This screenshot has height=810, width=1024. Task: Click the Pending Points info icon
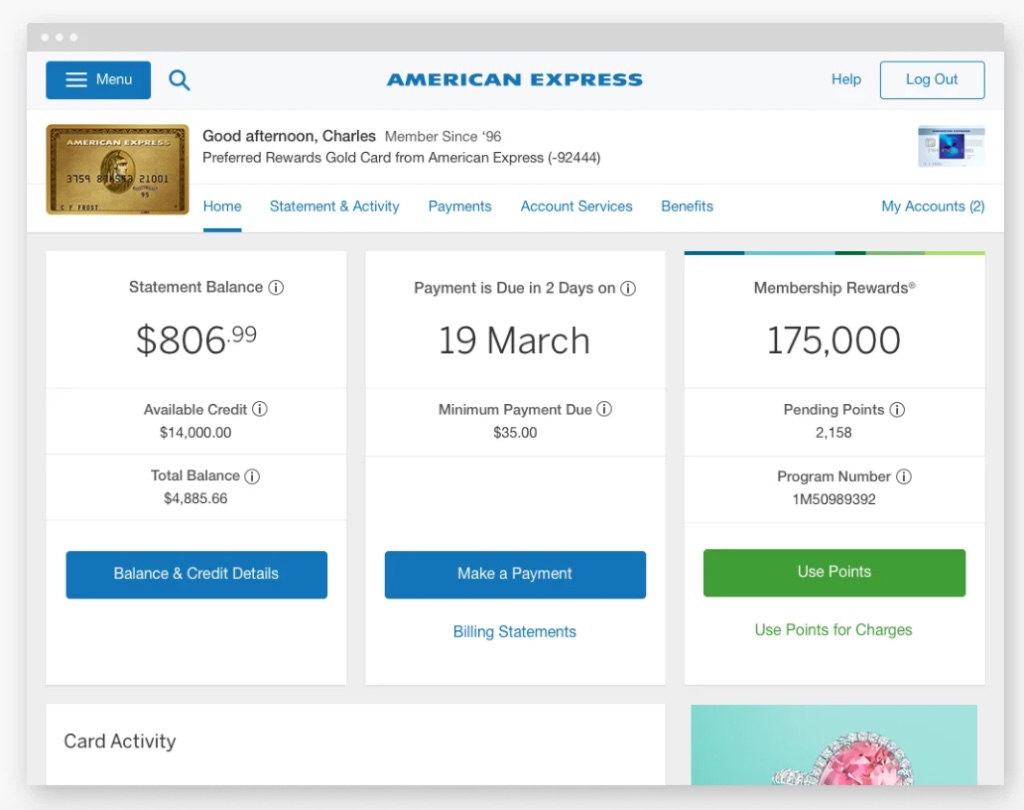[898, 409]
